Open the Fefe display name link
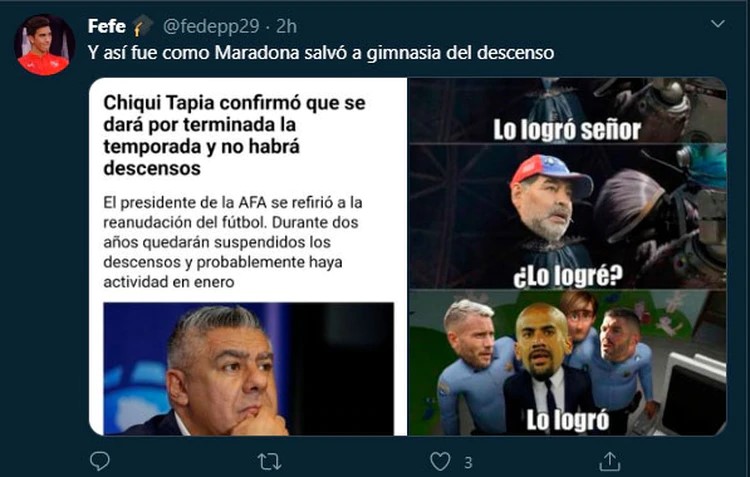The image size is (750, 477). [x=107, y=26]
